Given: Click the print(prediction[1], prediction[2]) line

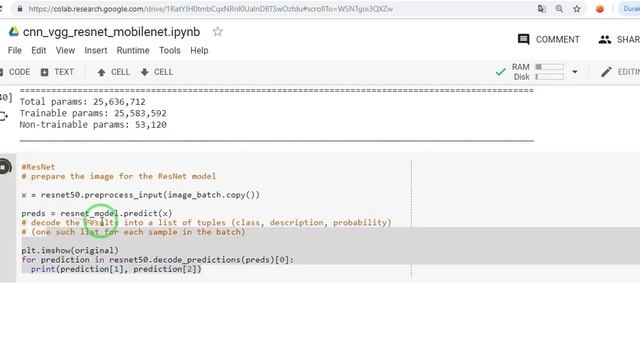Looking at the screenshot, I should [116, 269].
